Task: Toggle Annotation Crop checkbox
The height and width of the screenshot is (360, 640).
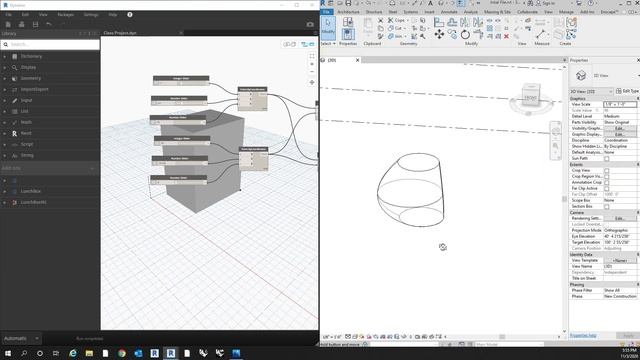Action: pos(607,182)
